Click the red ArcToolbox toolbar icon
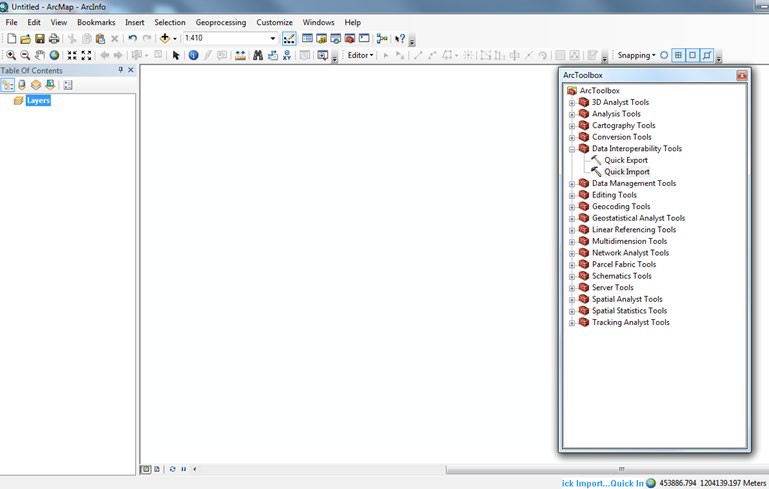The height and width of the screenshot is (489, 769). click(x=350, y=38)
